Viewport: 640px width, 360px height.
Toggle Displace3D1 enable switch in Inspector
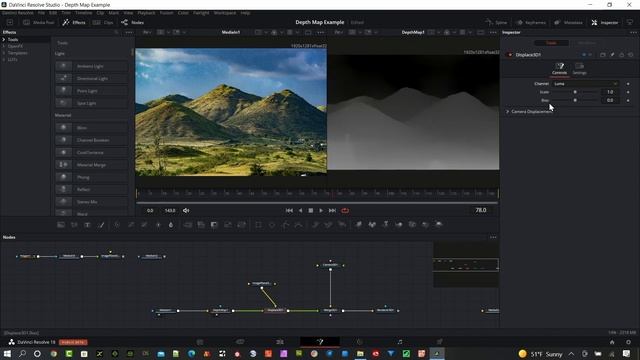510,55
